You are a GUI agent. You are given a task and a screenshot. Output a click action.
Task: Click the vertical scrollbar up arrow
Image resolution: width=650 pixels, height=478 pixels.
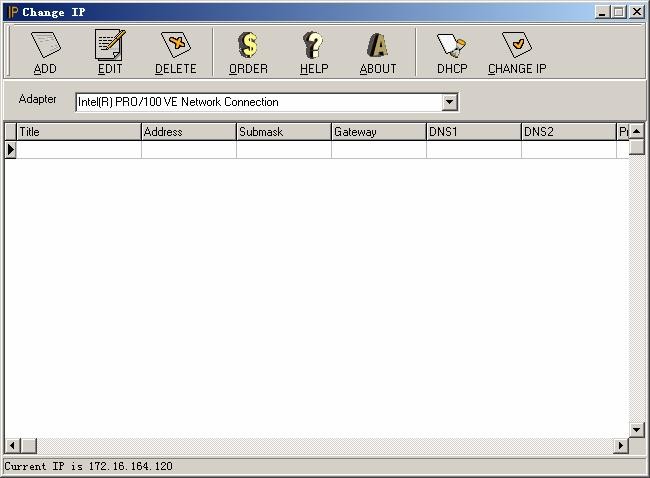[637, 131]
